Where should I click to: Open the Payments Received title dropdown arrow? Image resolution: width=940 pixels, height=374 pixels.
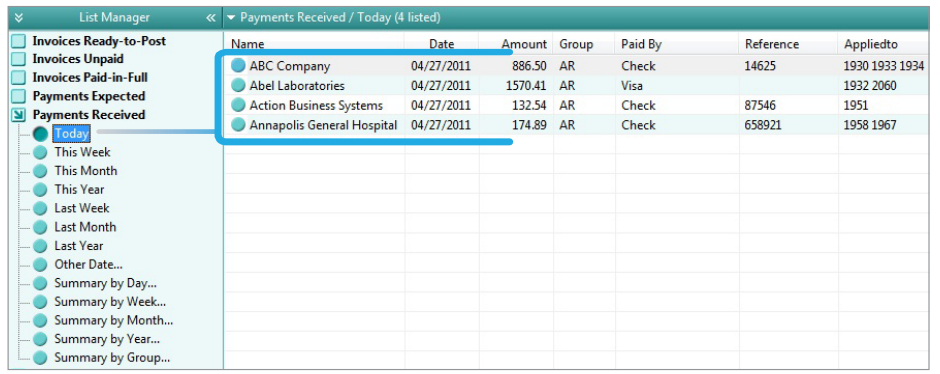pyautogui.click(x=231, y=18)
